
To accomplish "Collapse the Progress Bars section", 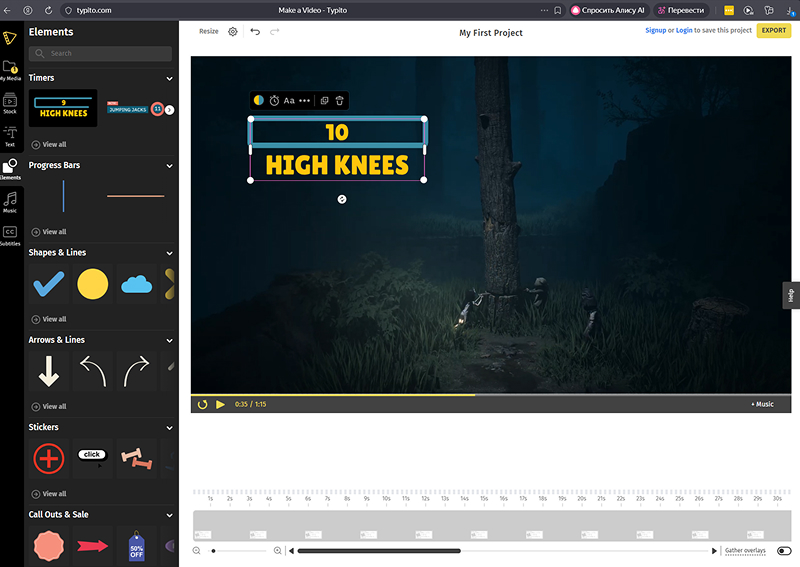I will (169, 165).
